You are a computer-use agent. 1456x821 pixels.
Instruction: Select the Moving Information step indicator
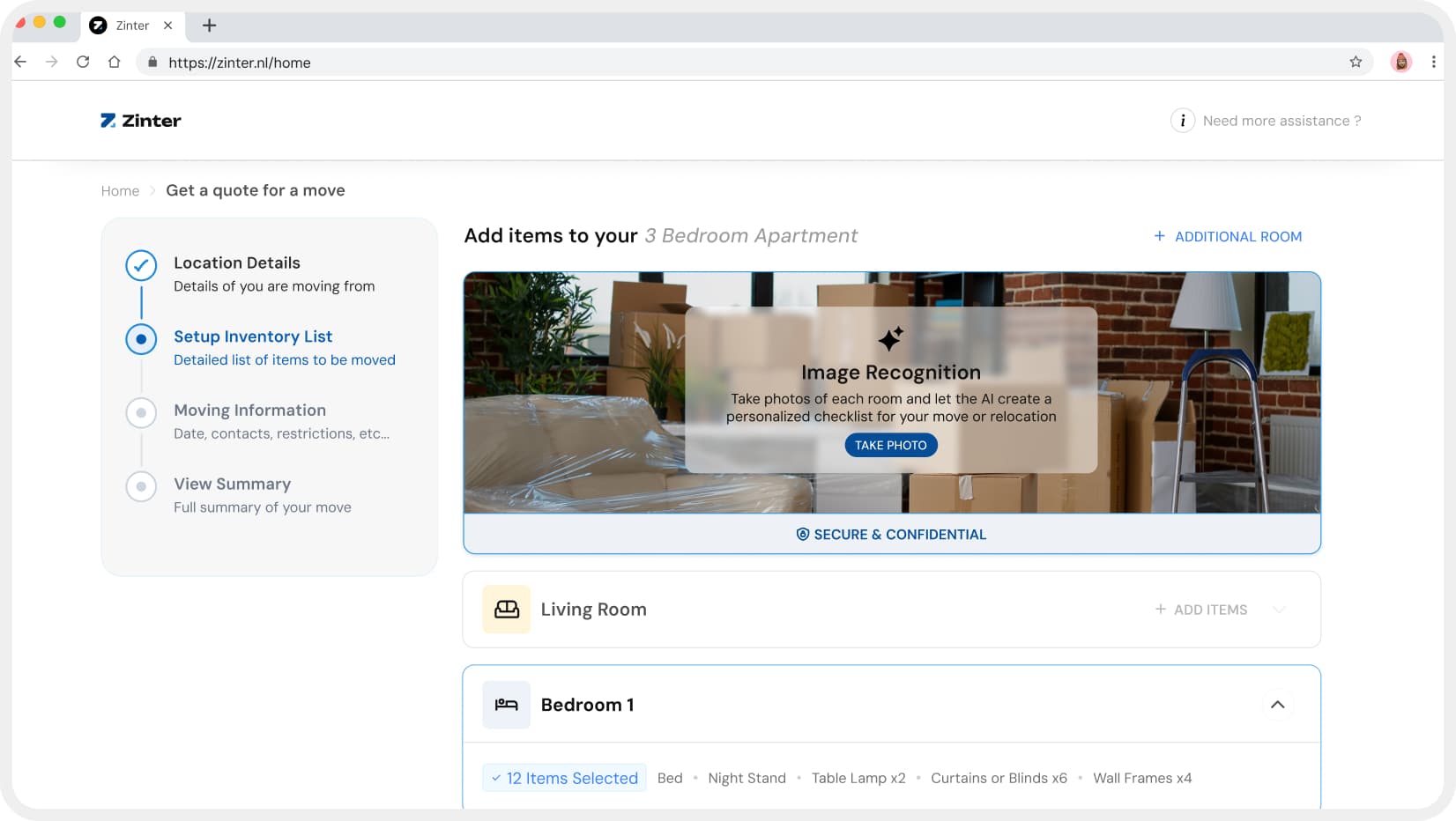click(x=141, y=412)
